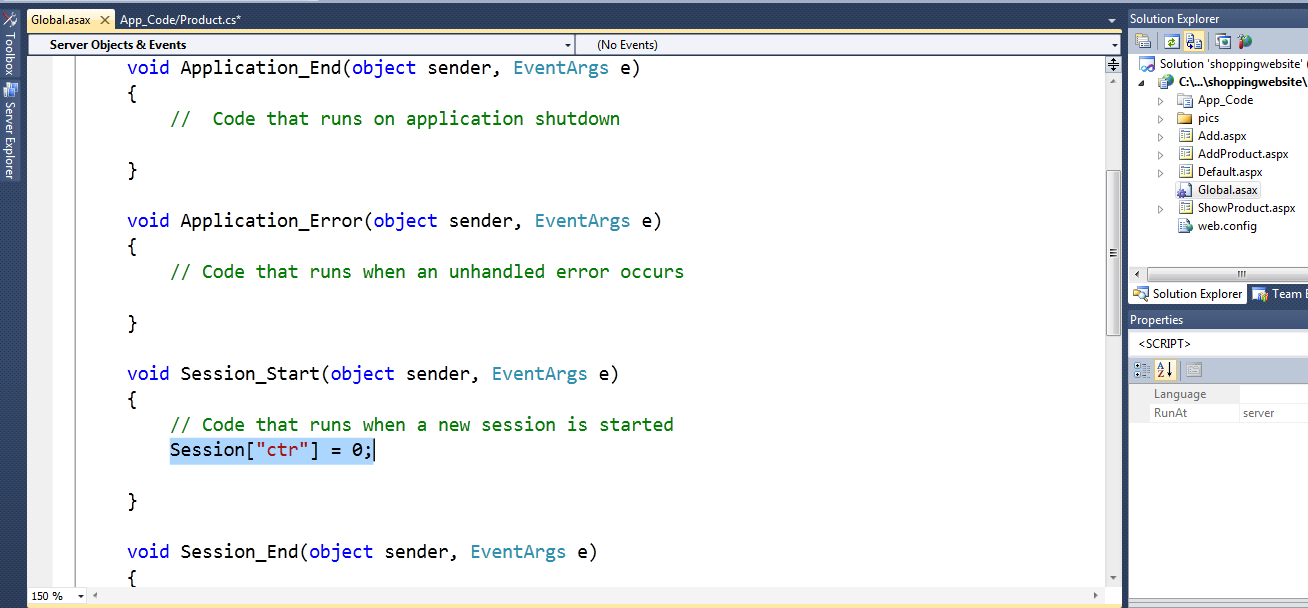Select the RunAt property value field

click(1275, 411)
